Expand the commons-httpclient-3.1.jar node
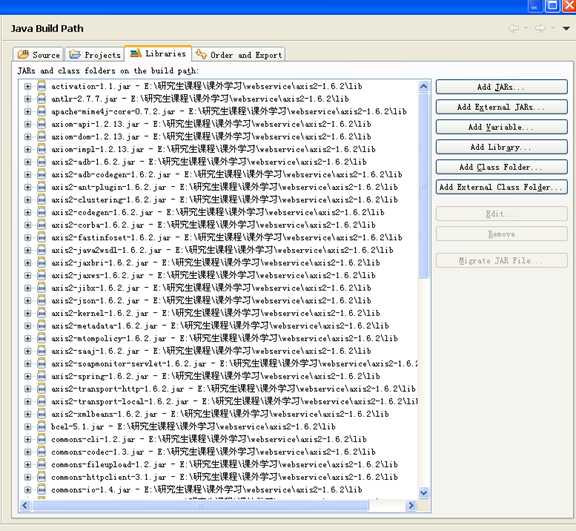Screen dimensions: 576x531 point(28,477)
